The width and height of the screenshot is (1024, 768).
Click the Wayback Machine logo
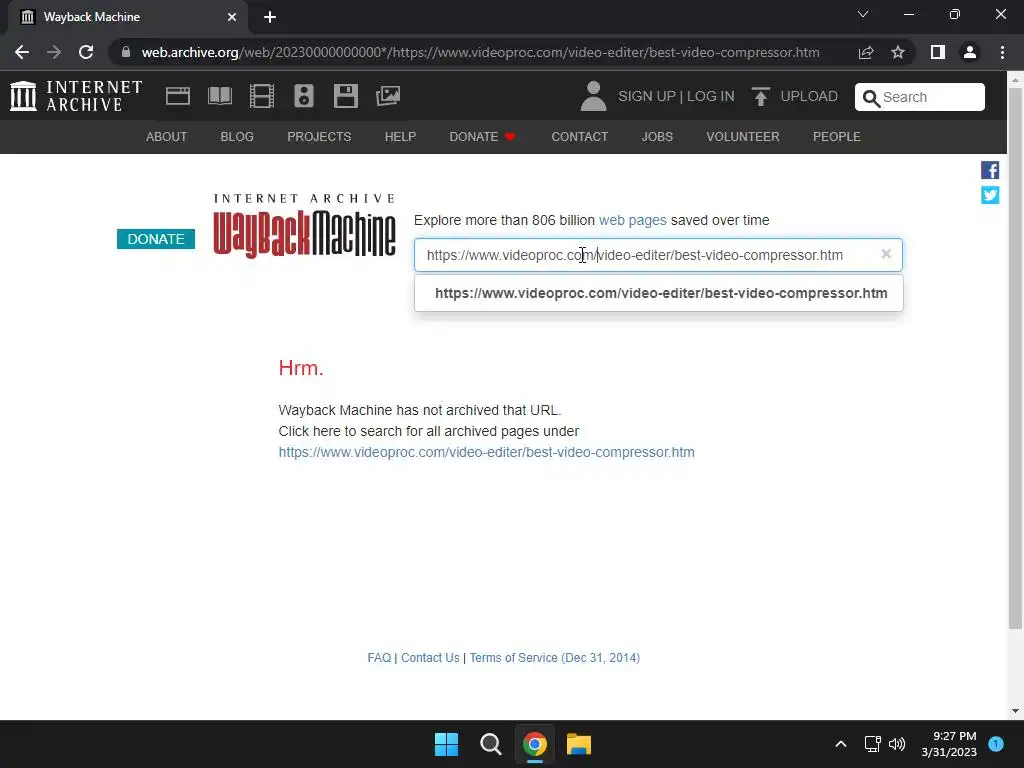click(x=304, y=225)
